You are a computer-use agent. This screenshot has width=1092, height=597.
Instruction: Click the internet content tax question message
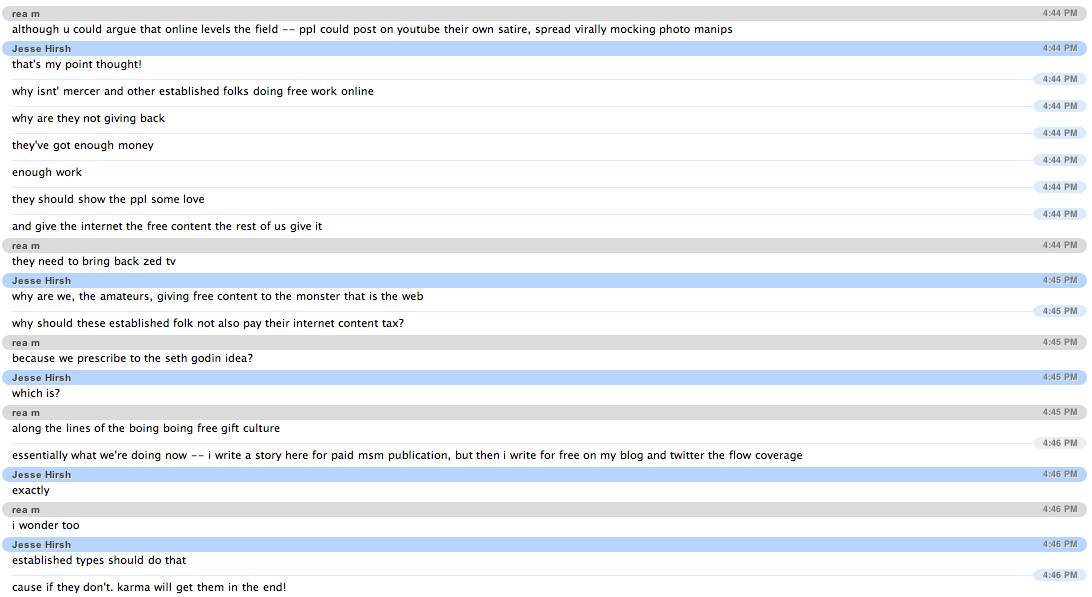coord(208,324)
